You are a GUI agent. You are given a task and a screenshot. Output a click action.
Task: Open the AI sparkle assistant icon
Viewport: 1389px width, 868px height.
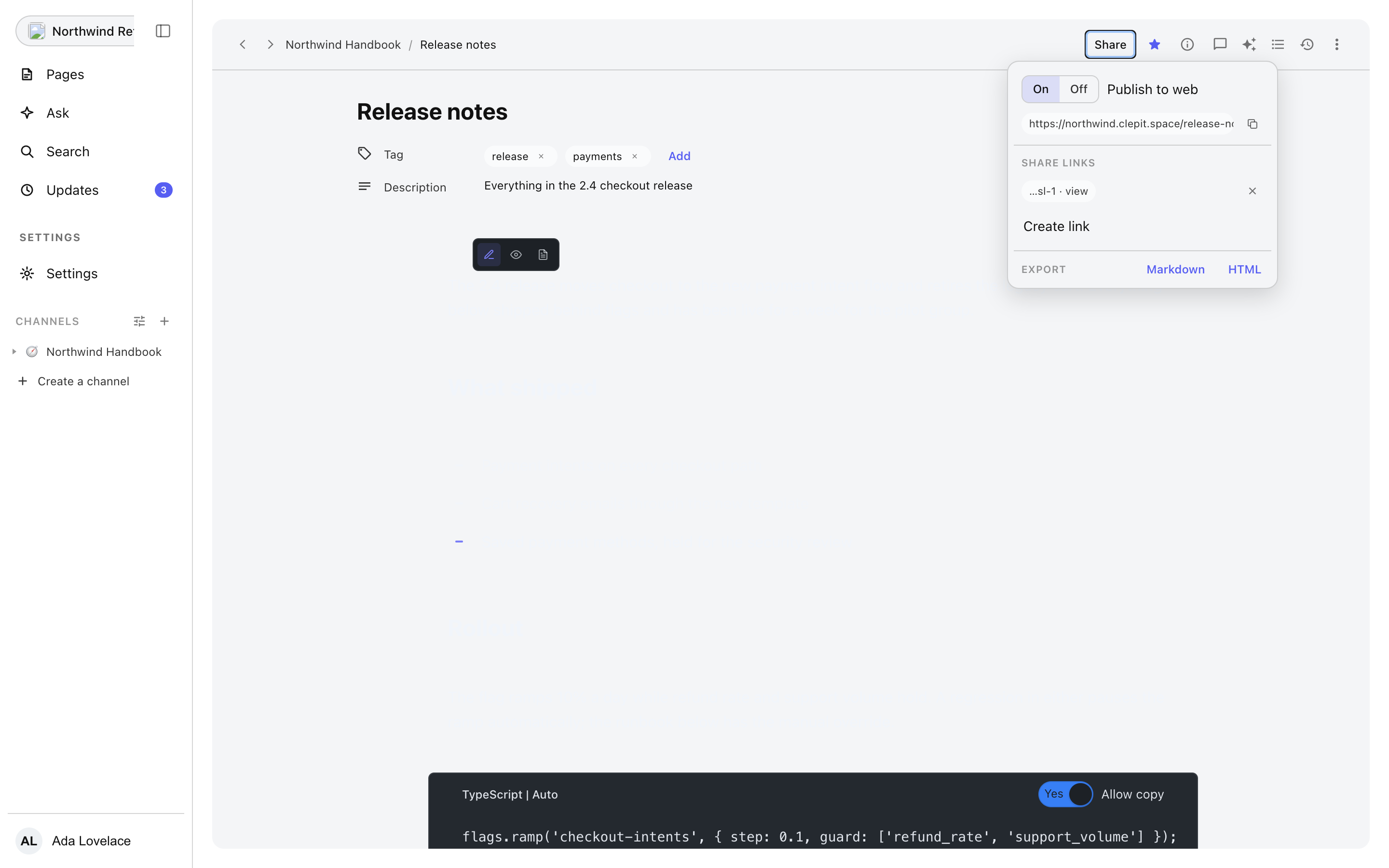click(1249, 44)
